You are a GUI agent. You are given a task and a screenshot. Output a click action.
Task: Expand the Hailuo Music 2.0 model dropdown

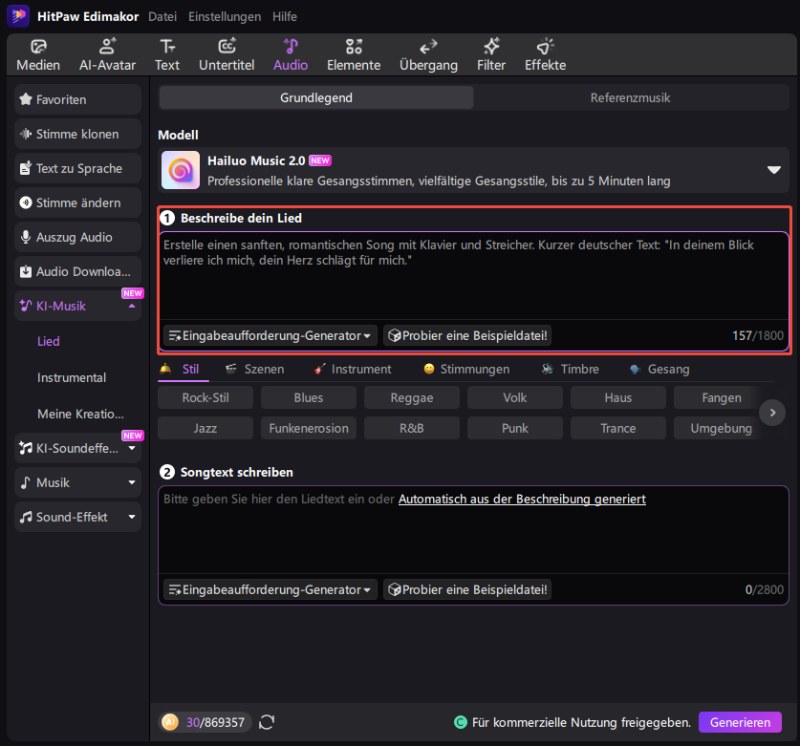[773, 170]
